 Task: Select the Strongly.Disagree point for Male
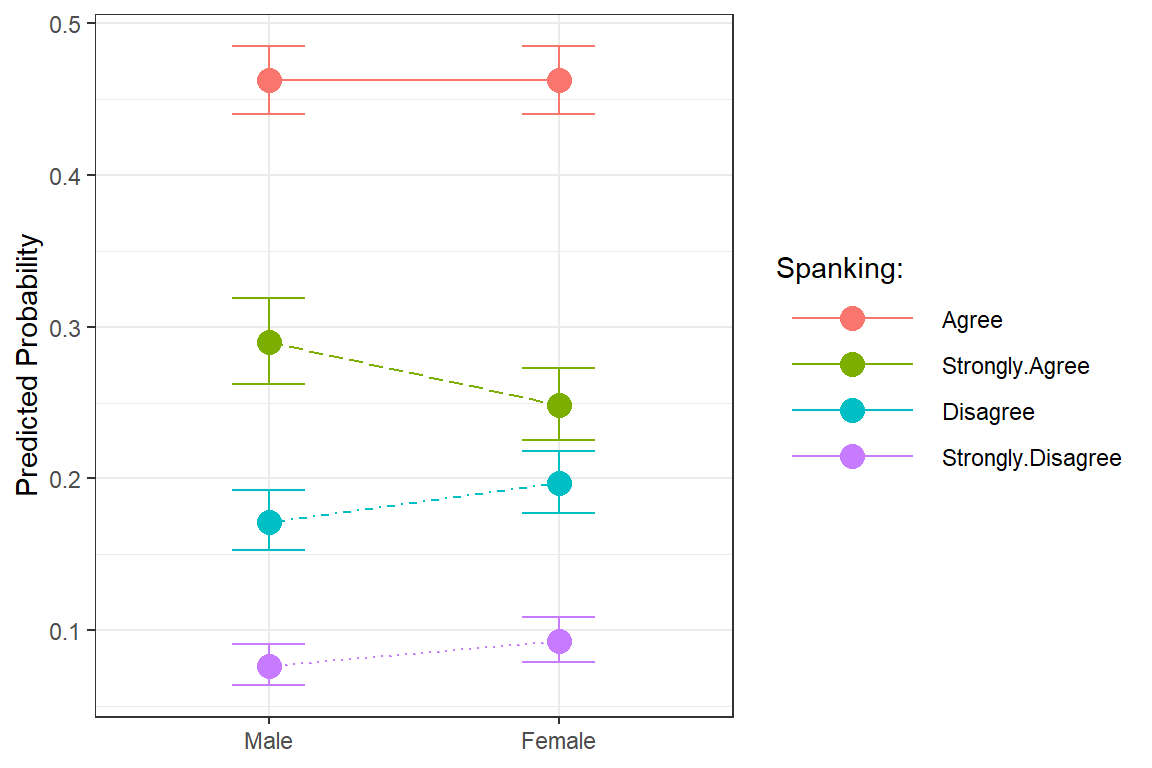click(269, 666)
